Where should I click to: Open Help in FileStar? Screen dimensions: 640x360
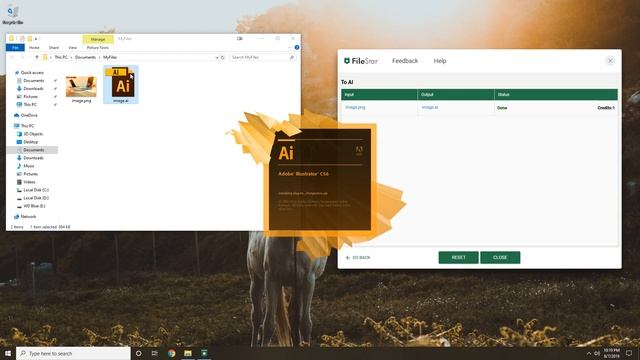tap(440, 61)
